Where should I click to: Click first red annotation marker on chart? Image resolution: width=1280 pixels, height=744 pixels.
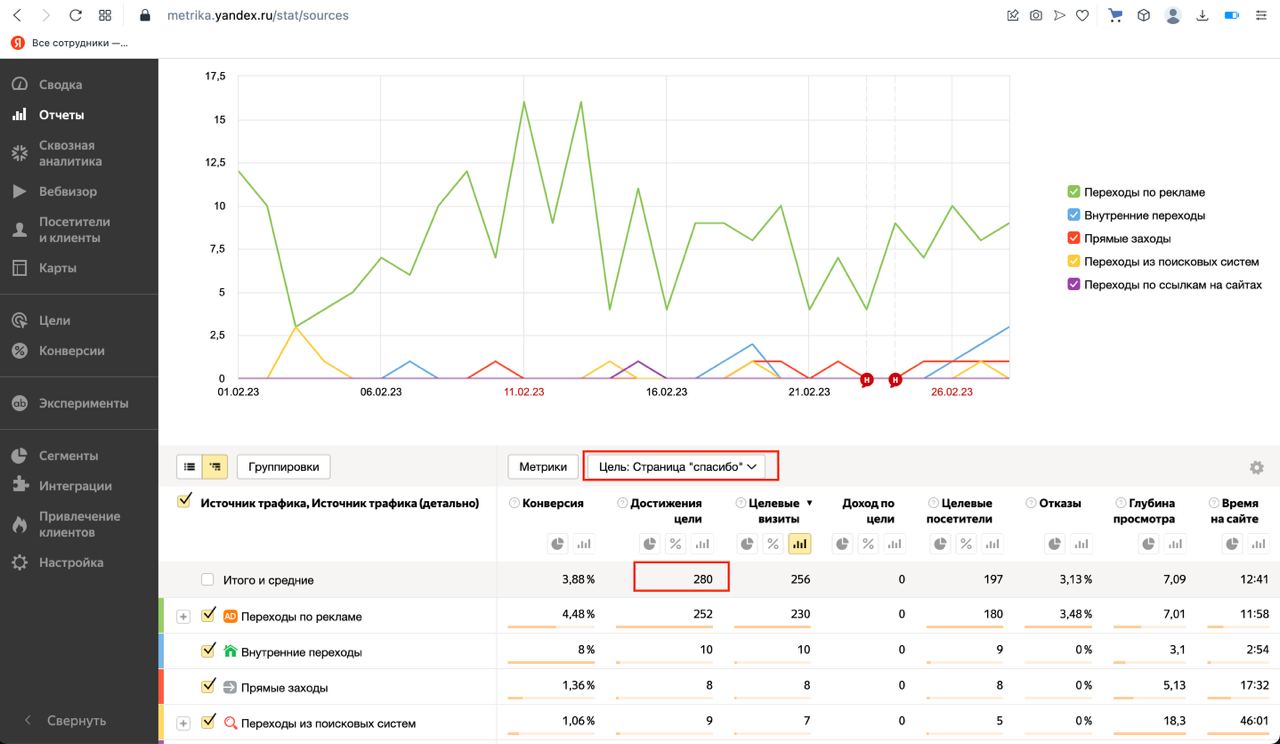867,379
